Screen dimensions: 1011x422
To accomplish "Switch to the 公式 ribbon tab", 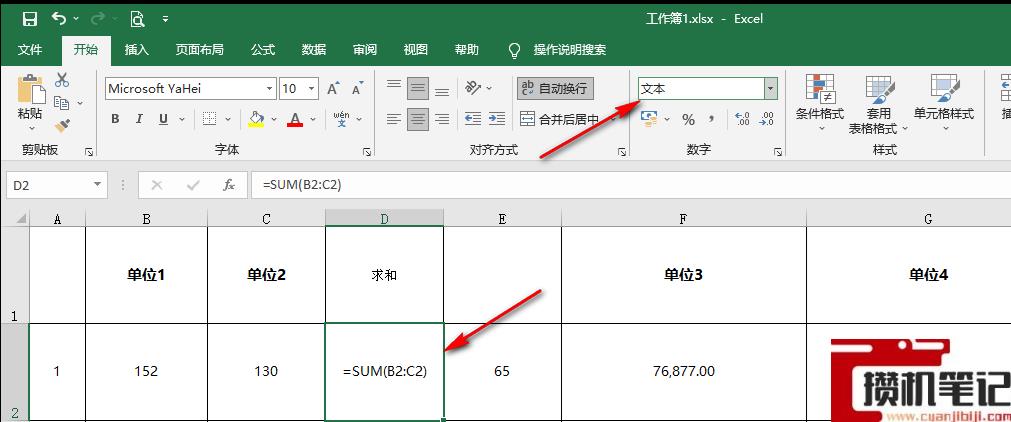I will pos(262,50).
